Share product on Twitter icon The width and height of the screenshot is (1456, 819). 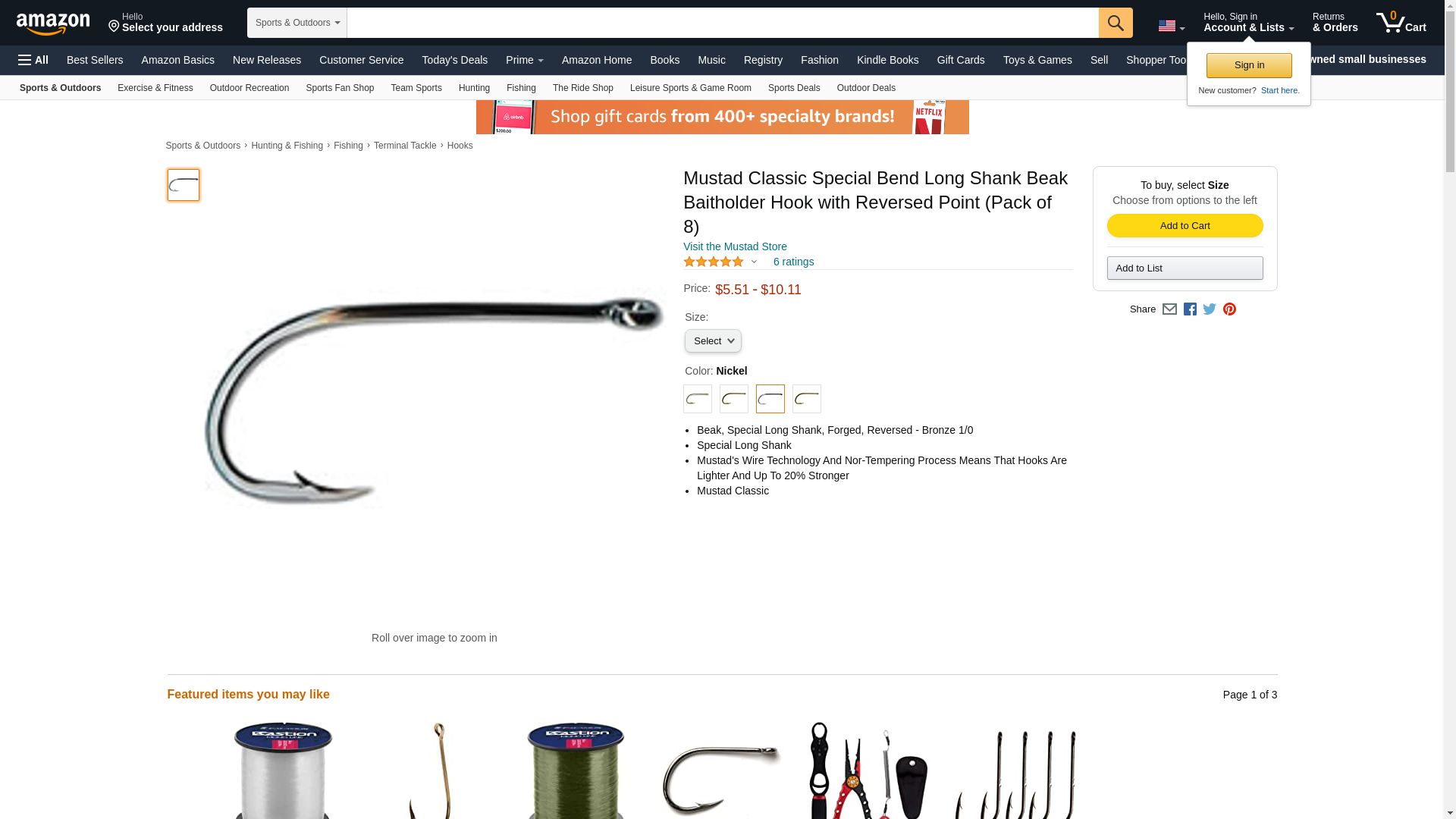1210,309
